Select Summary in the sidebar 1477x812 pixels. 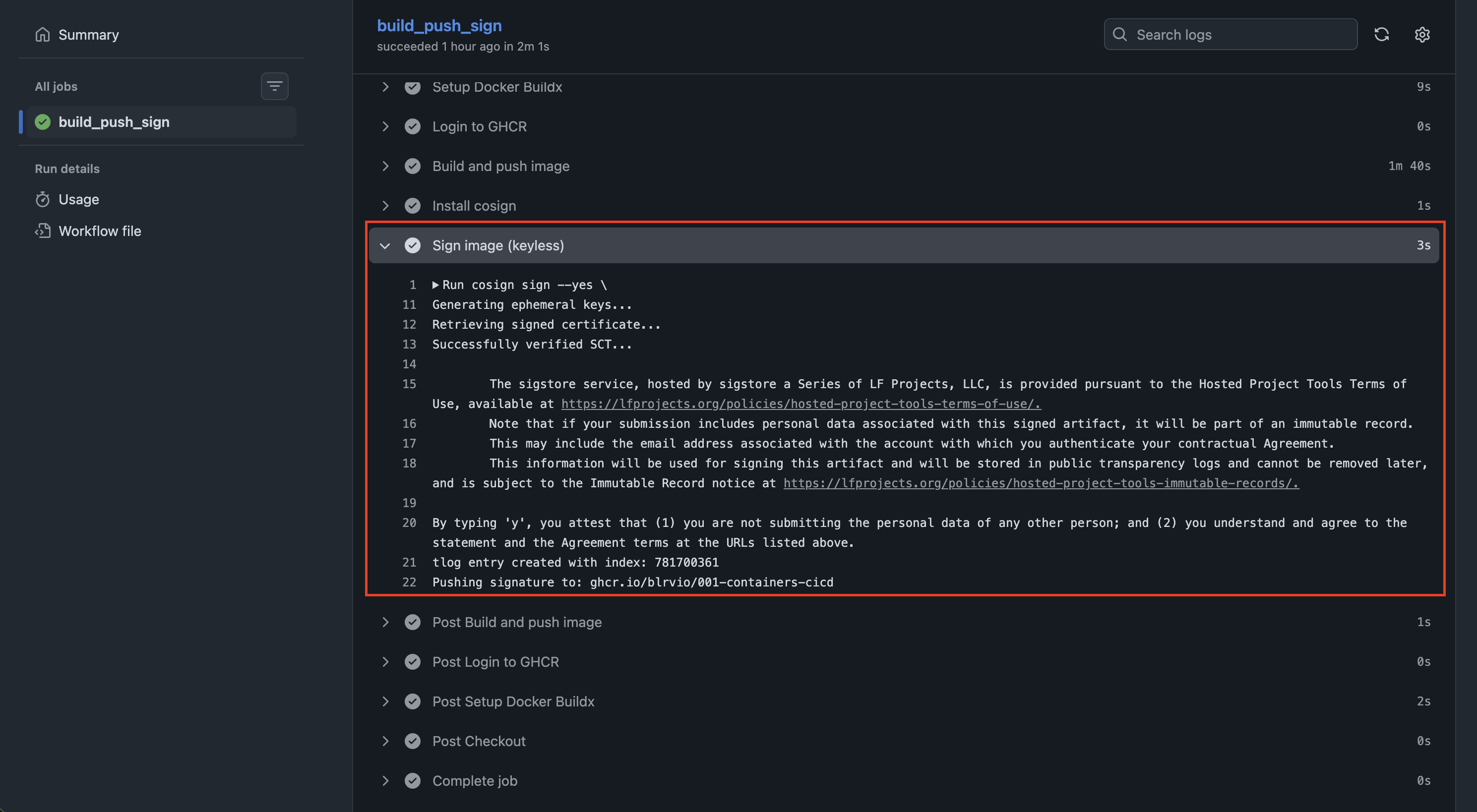[x=88, y=34]
